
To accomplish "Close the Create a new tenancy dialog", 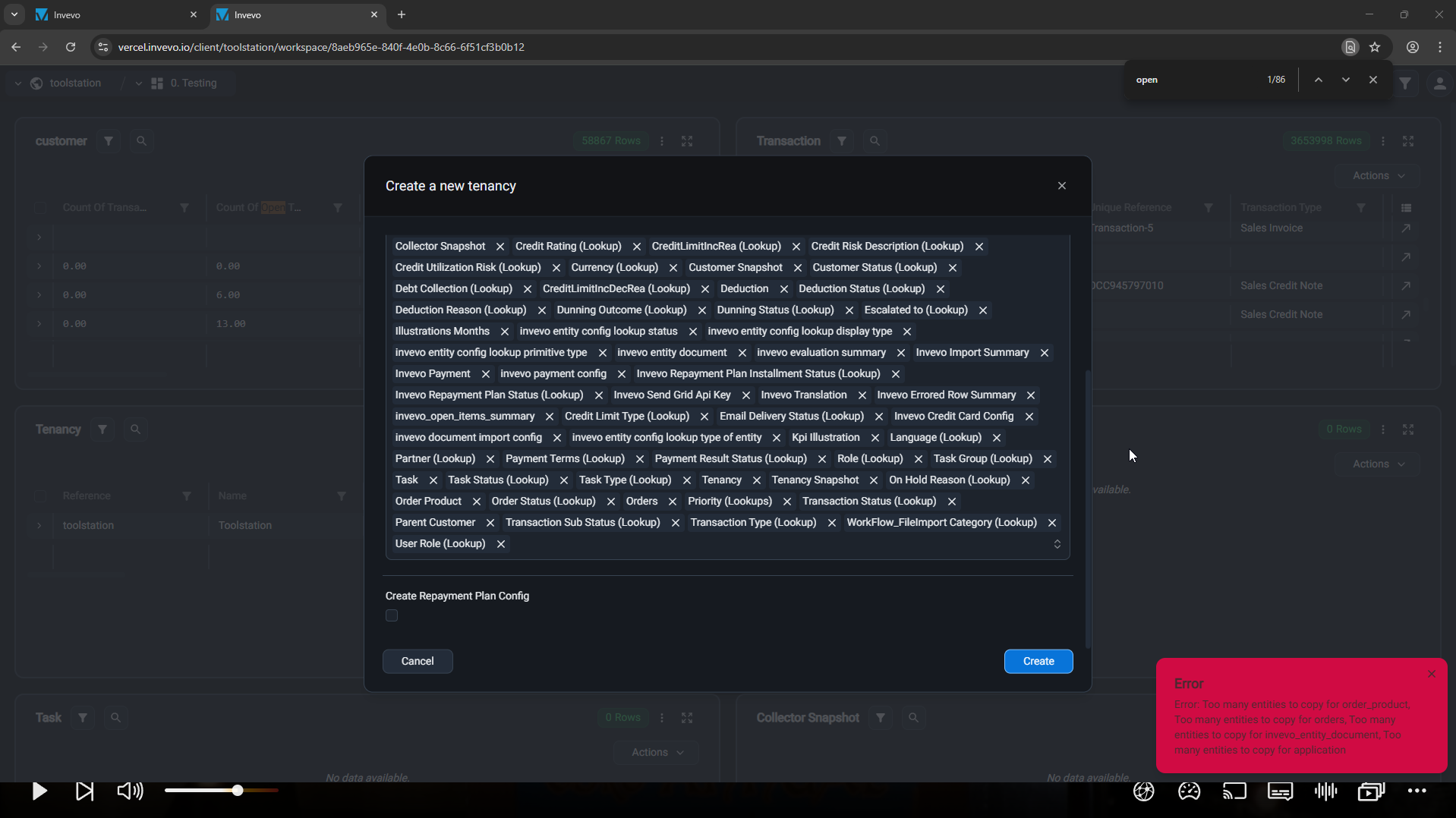I will 1062,186.
